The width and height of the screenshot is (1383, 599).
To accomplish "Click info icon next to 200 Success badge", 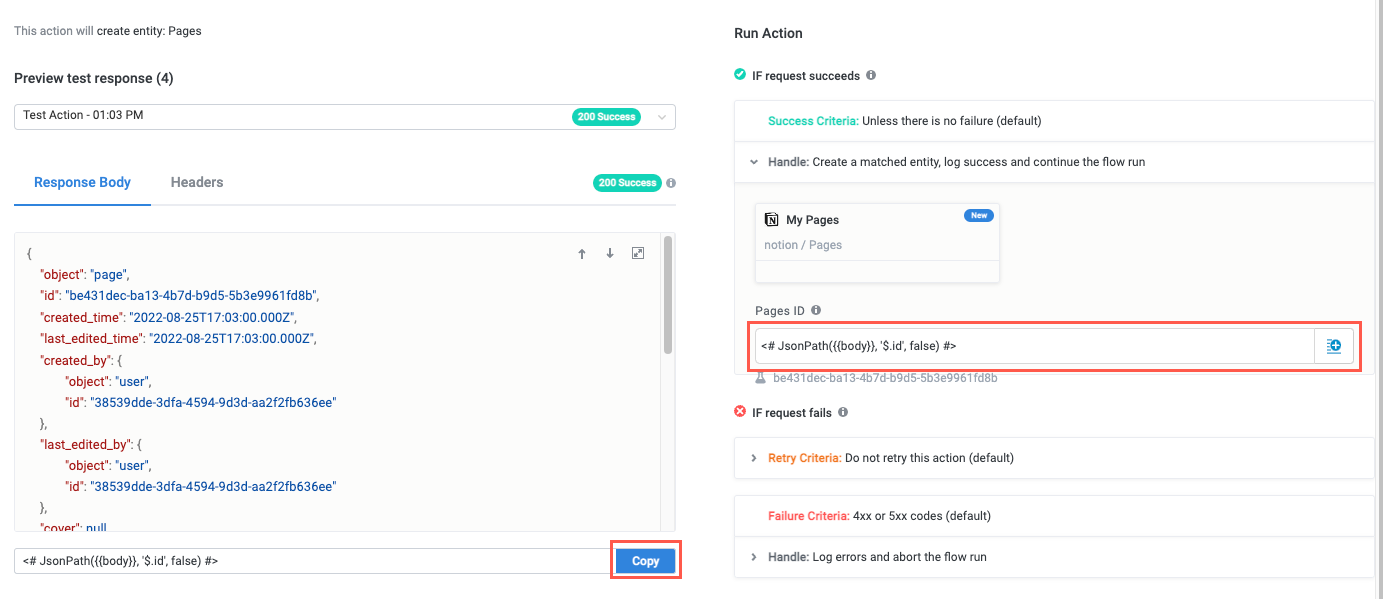I will pos(671,183).
